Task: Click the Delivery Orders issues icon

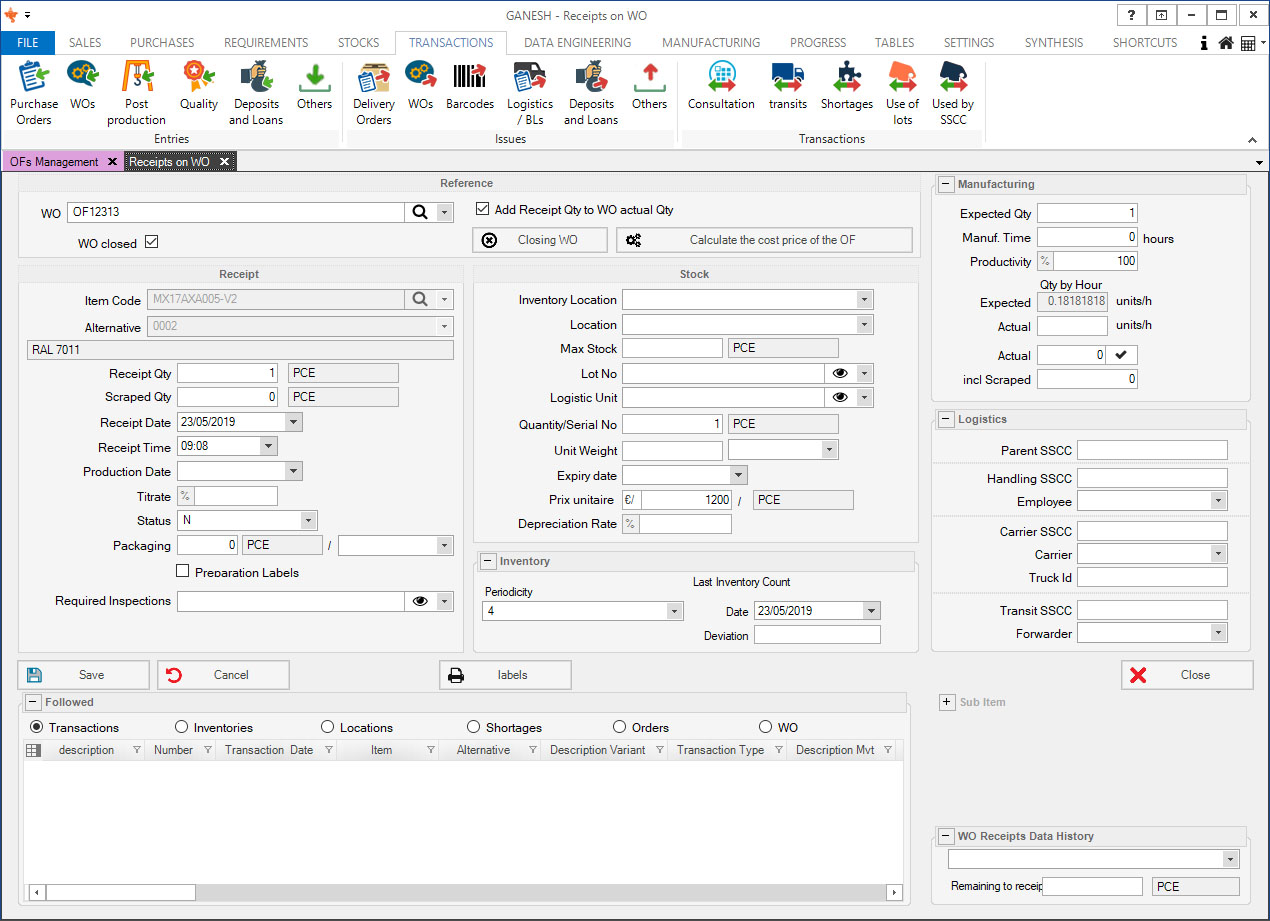Action: pos(373,91)
